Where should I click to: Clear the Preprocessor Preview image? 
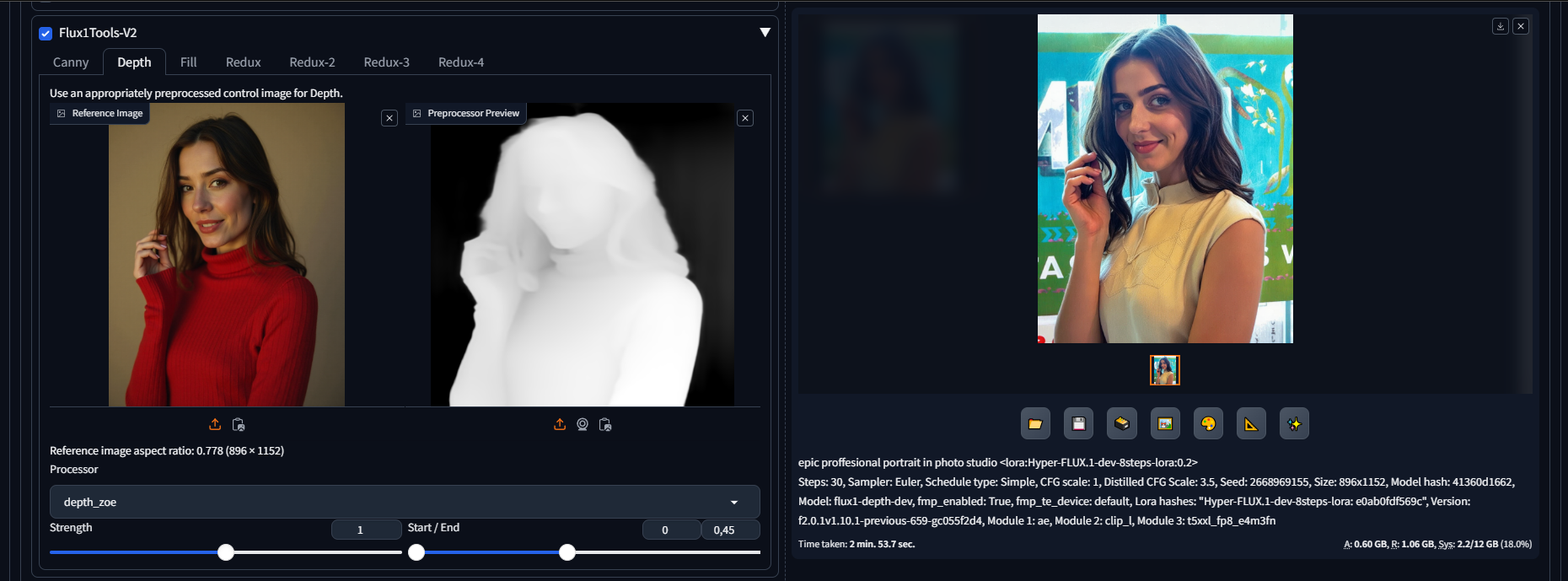coord(745,118)
